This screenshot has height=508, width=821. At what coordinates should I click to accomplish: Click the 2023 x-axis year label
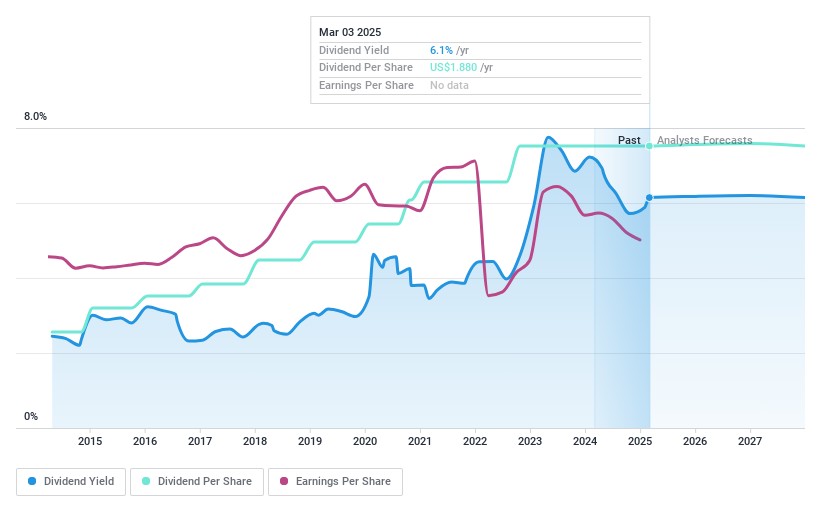click(x=530, y=441)
